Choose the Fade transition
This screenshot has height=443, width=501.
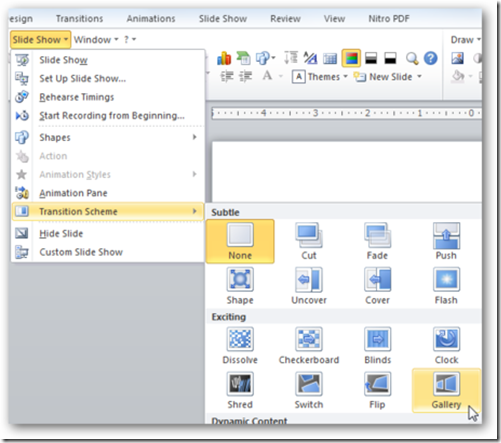[x=377, y=241]
